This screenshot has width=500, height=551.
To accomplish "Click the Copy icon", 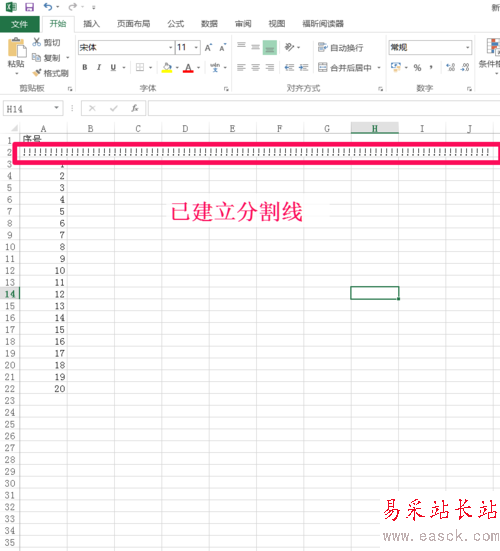I will (x=37, y=57).
